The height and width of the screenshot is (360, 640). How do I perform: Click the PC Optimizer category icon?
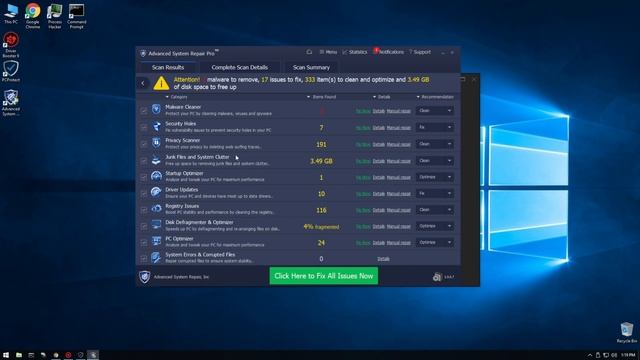point(156,241)
